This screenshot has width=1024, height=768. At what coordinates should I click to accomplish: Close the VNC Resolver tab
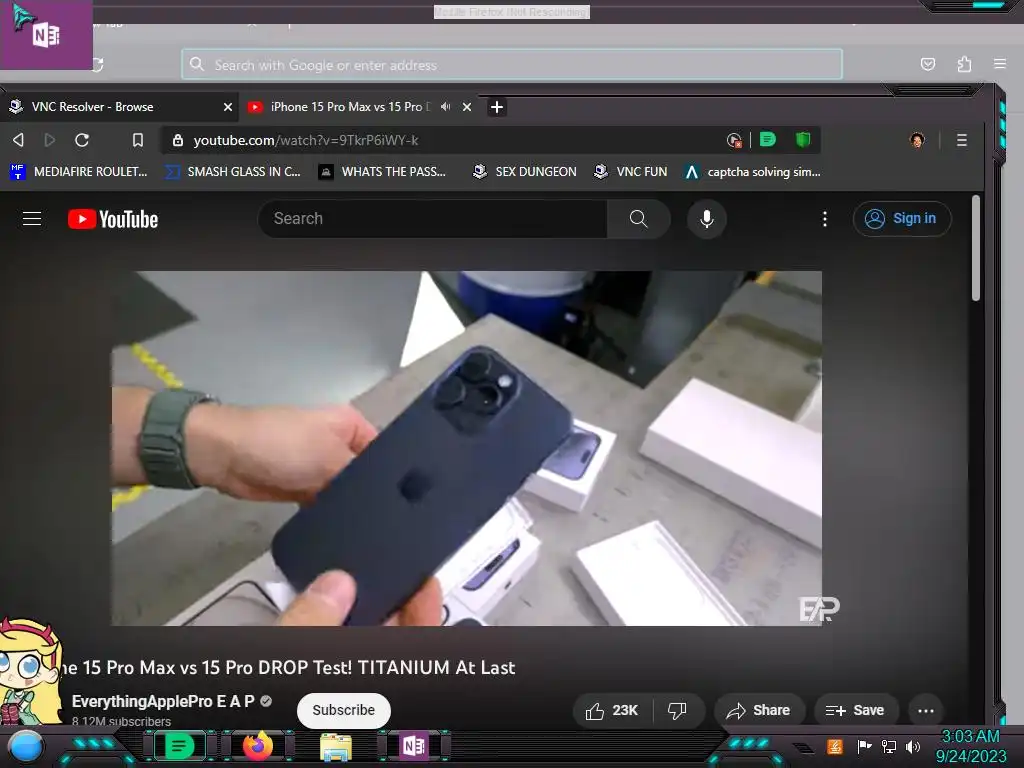pos(228,106)
